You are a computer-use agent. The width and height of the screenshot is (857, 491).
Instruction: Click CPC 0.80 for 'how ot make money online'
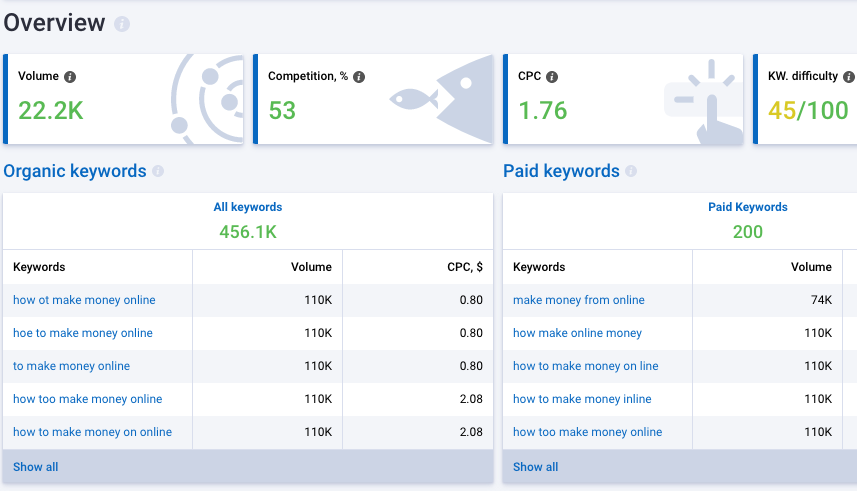pyautogui.click(x=471, y=300)
